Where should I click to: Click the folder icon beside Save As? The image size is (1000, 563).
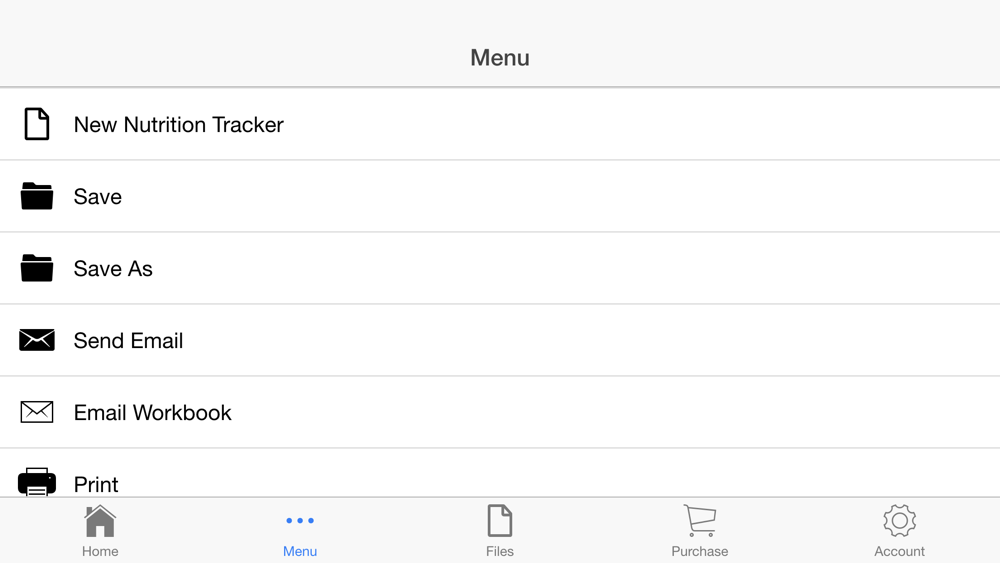[x=37, y=268]
